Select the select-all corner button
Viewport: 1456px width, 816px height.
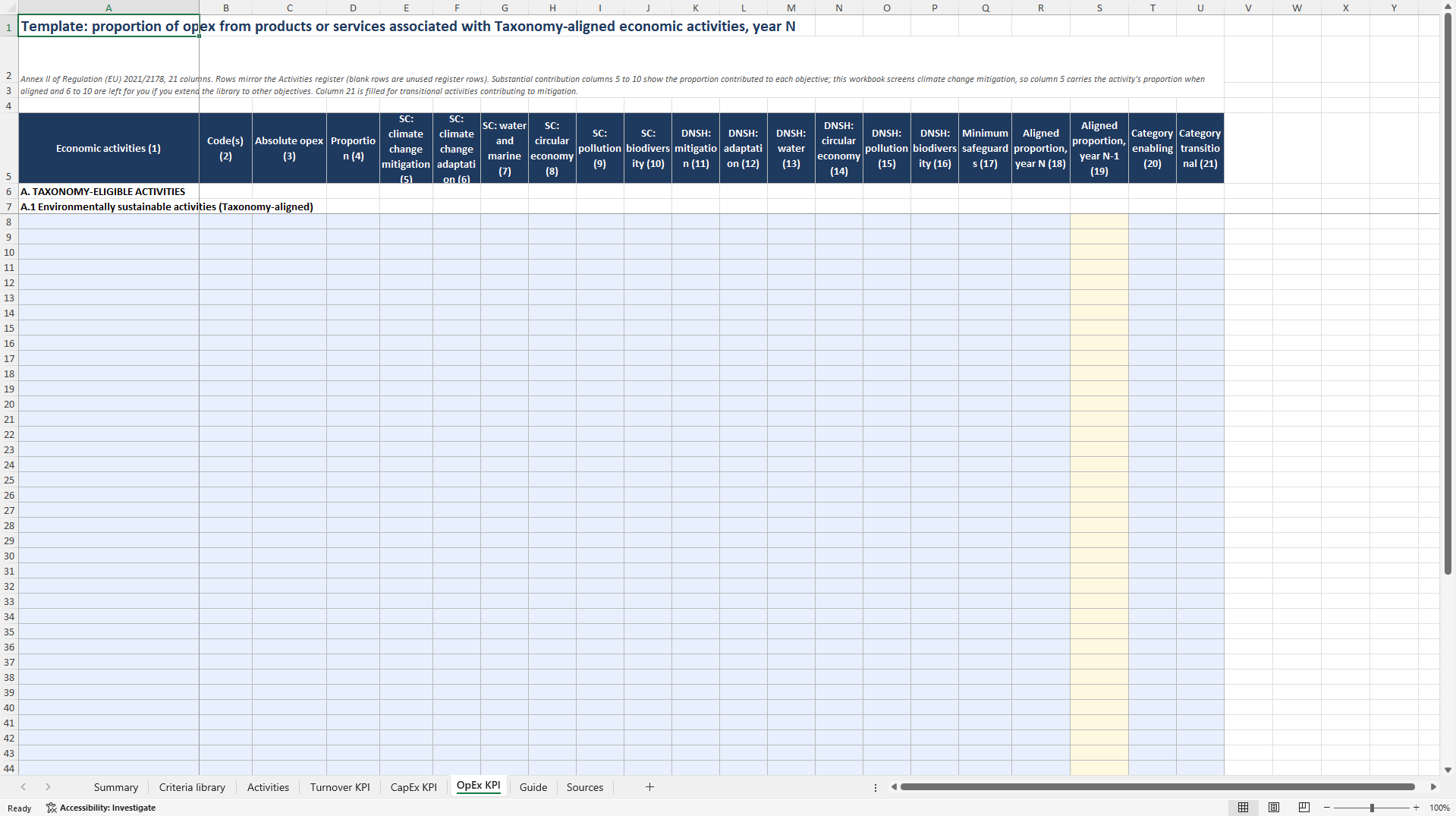click(x=9, y=8)
